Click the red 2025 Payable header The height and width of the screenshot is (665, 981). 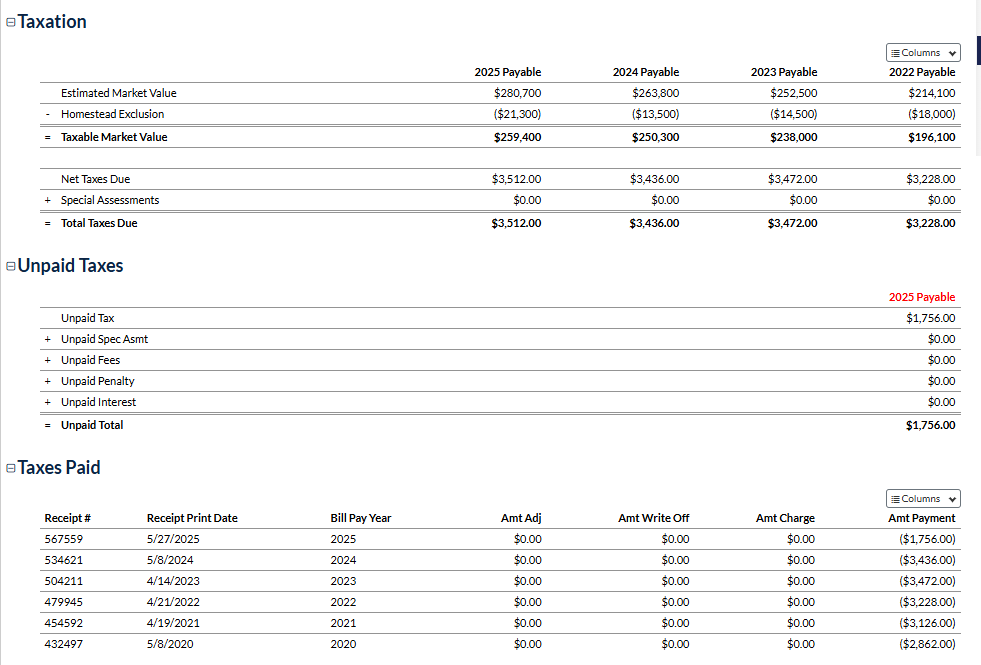[x=921, y=297]
